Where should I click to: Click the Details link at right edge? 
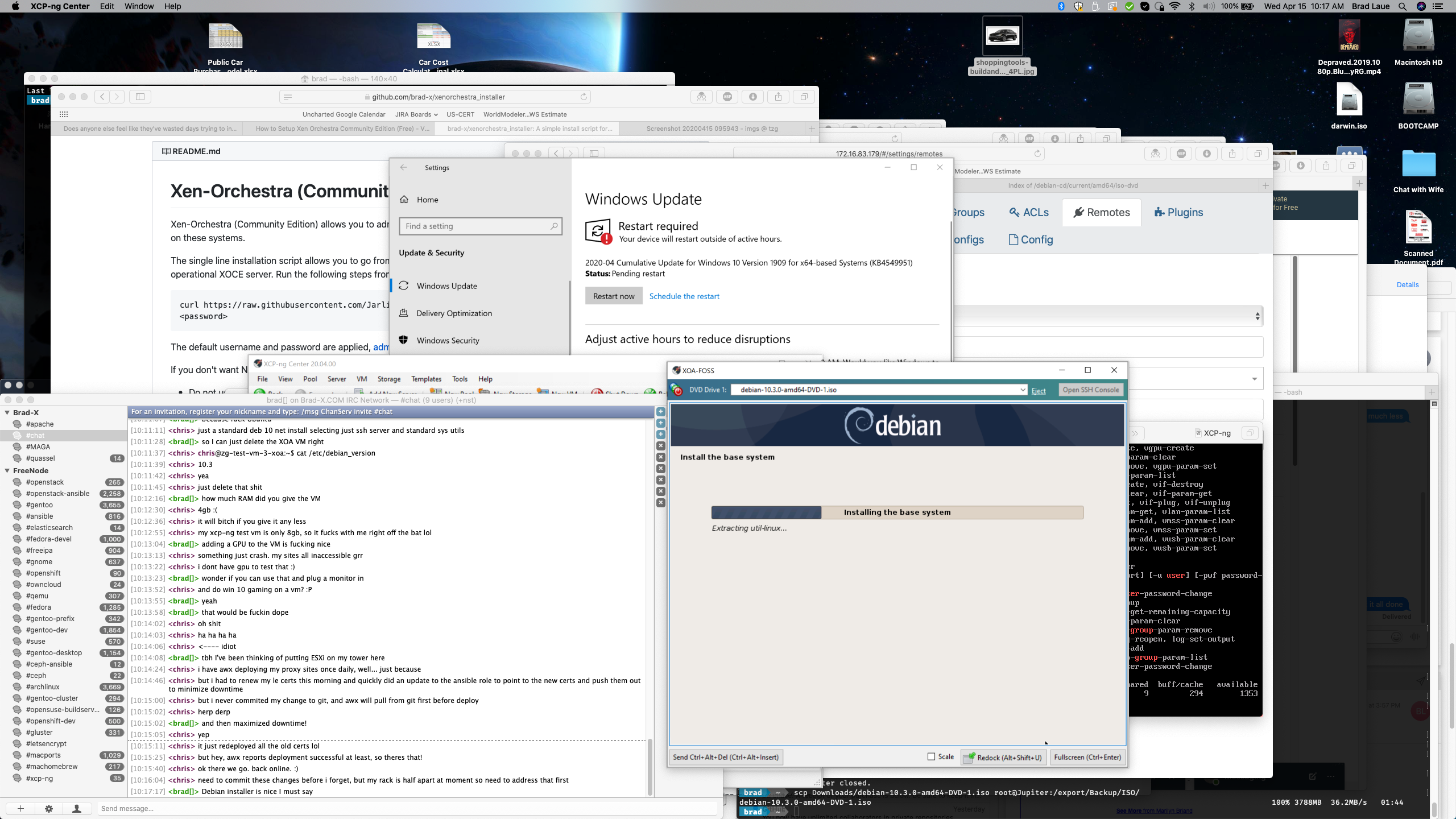pyautogui.click(x=1408, y=284)
